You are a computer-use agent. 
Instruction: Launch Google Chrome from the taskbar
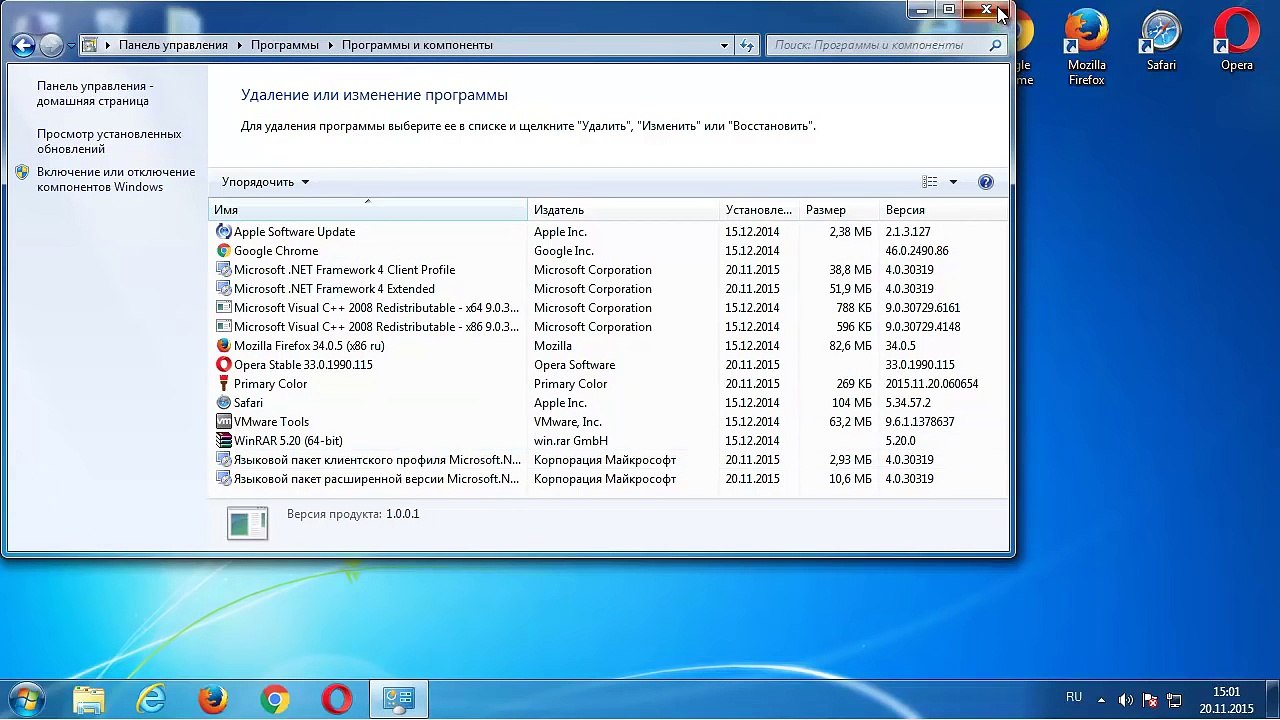pyautogui.click(x=275, y=698)
